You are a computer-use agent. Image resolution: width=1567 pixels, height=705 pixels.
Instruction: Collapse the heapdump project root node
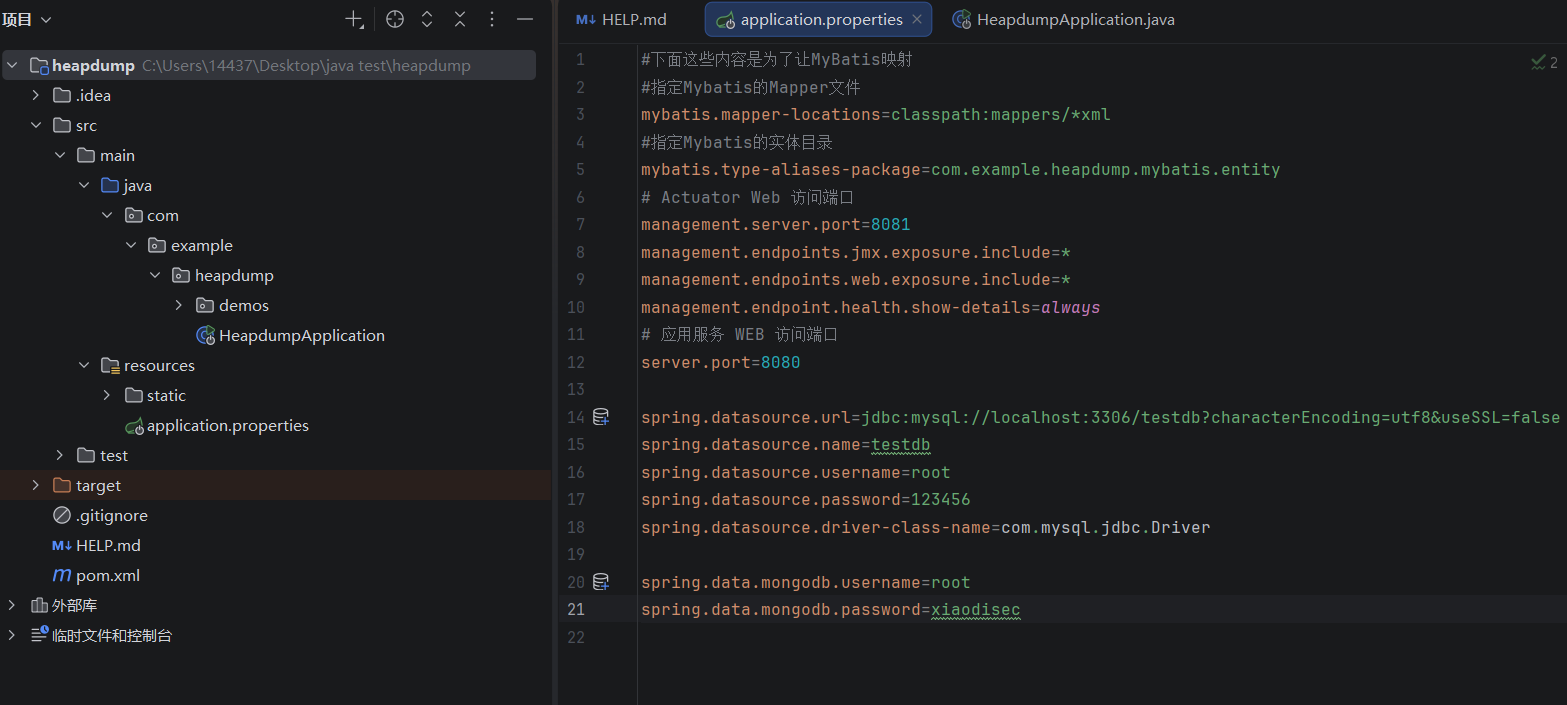tap(13, 66)
